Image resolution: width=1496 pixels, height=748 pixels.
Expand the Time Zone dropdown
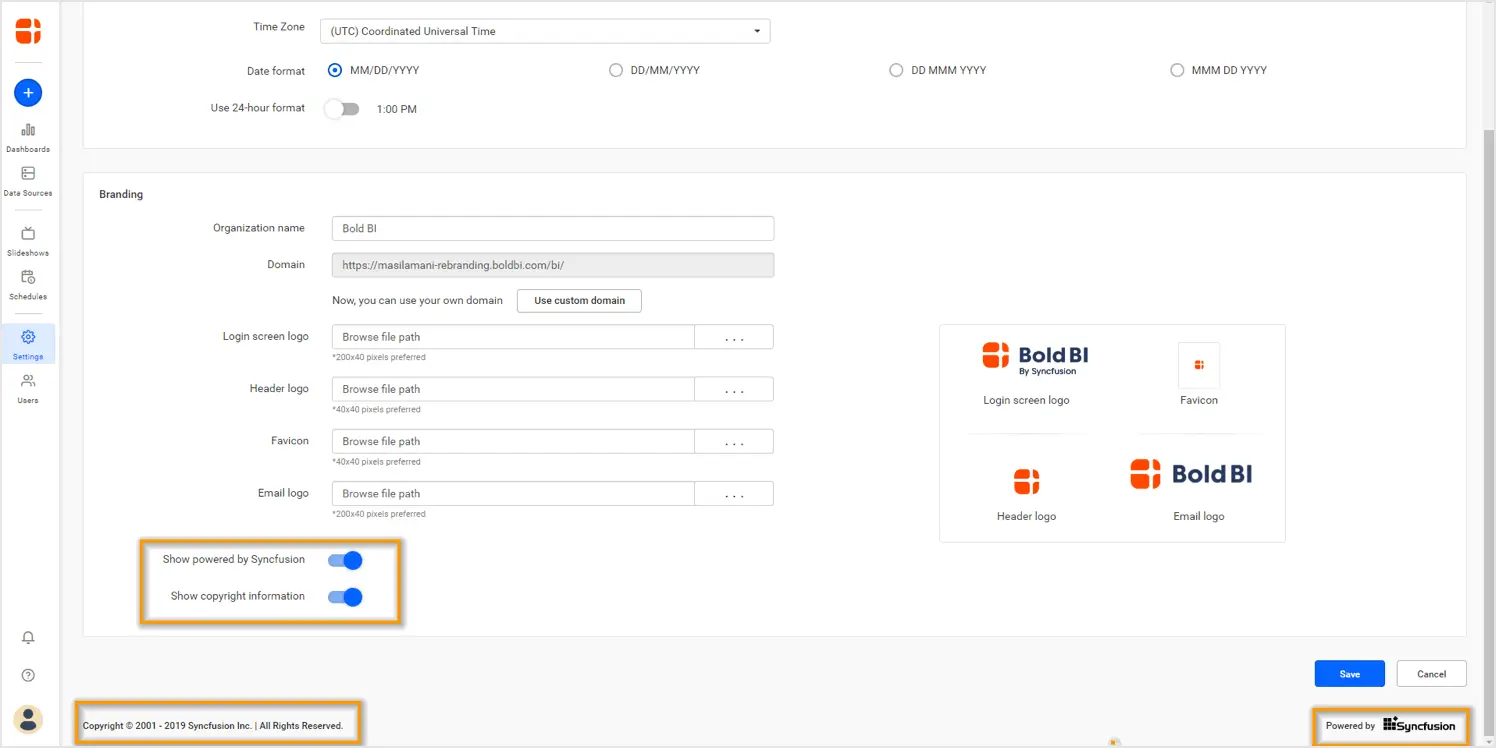point(545,31)
